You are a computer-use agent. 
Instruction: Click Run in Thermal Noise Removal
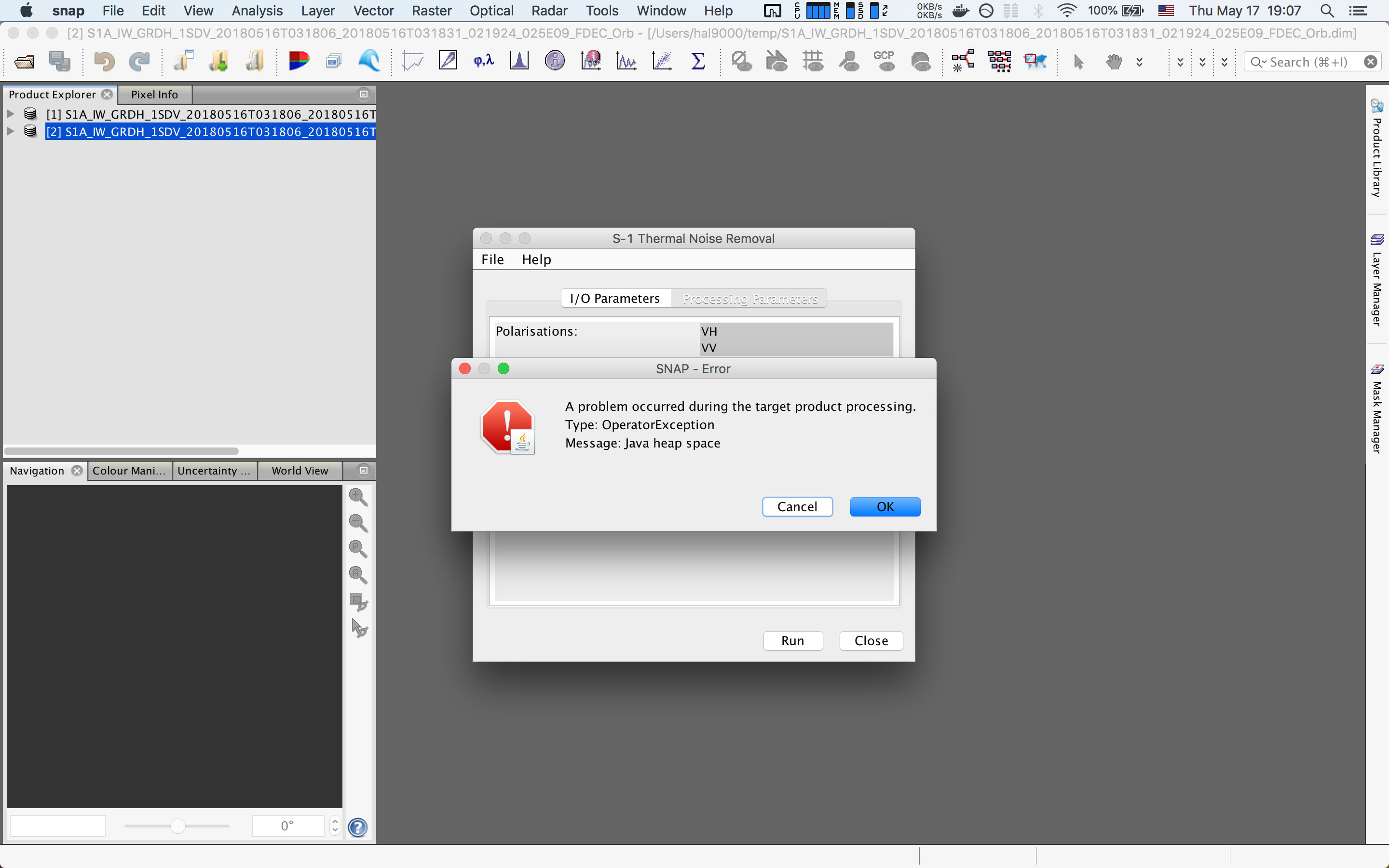pos(793,641)
